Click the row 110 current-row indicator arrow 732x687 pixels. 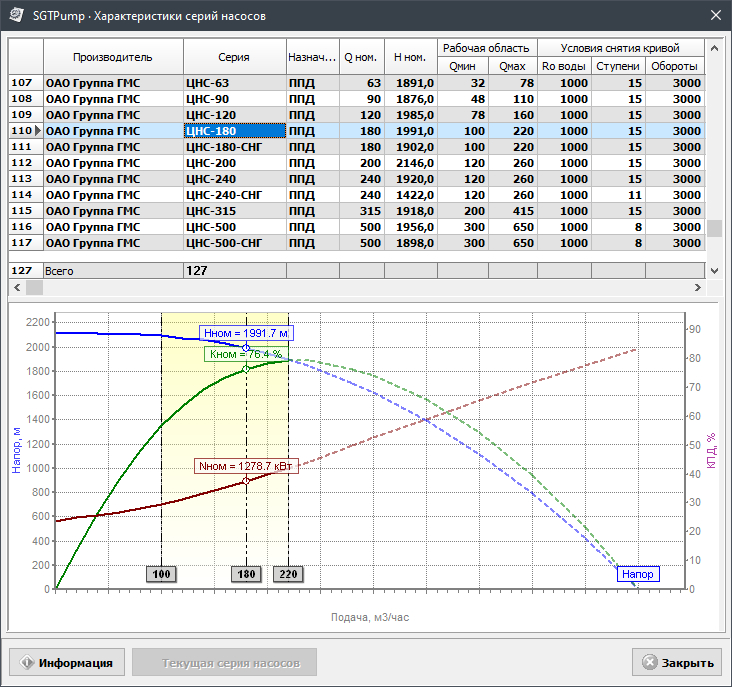tap(38, 131)
